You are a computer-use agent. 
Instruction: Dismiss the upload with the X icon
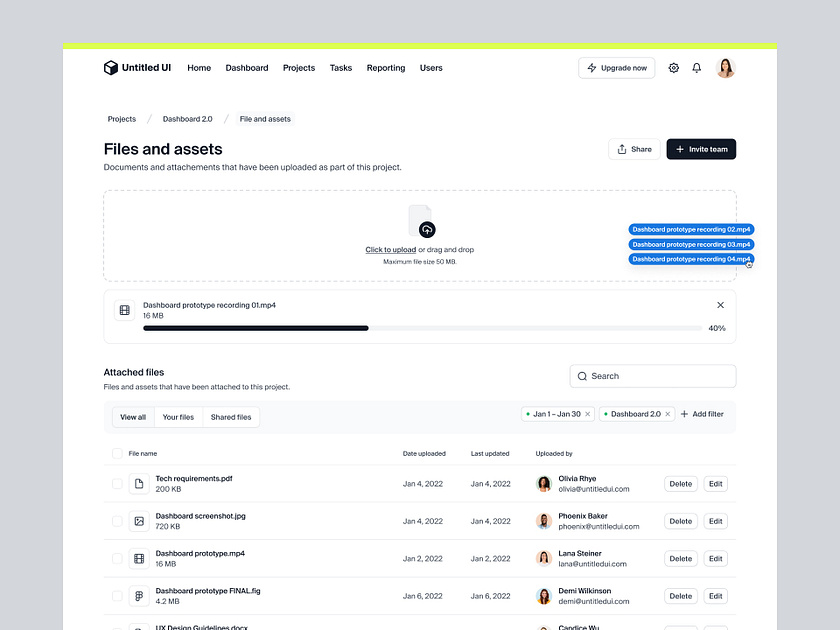[x=720, y=305]
